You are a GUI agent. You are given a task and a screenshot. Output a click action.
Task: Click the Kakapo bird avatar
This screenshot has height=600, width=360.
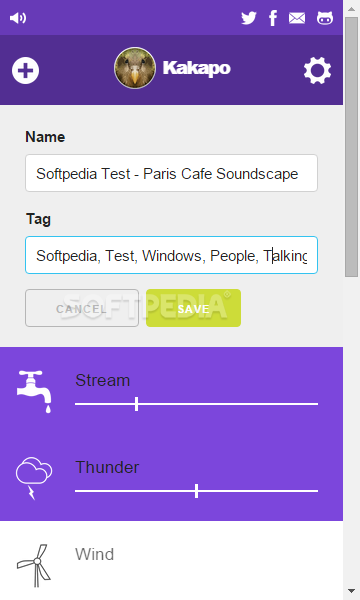coord(135,68)
